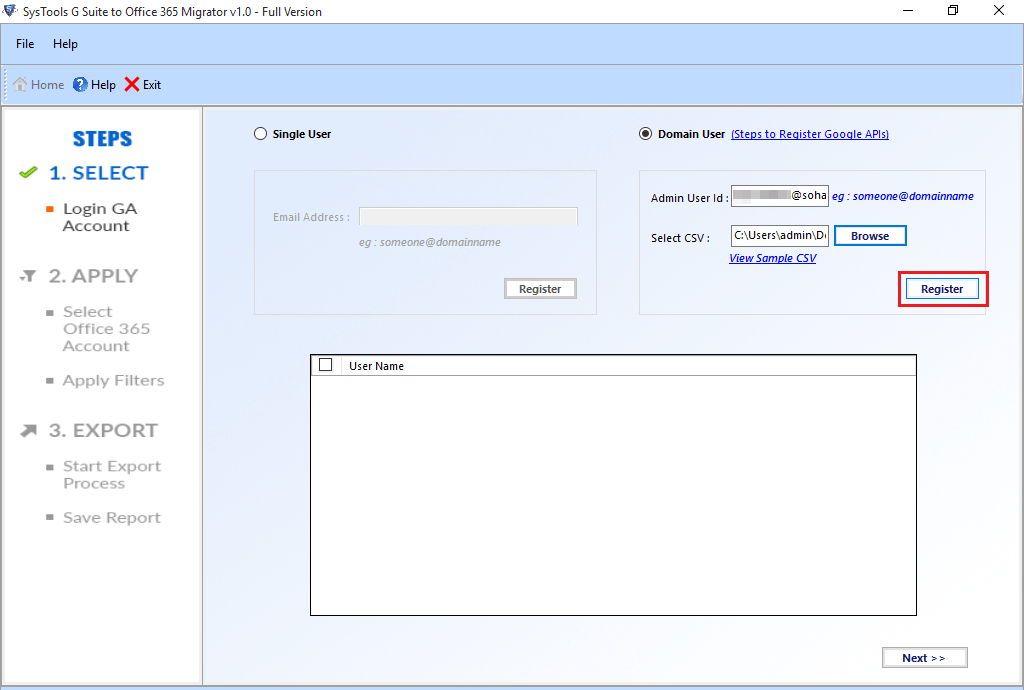Click the Select Office 365 Account step

106,329
